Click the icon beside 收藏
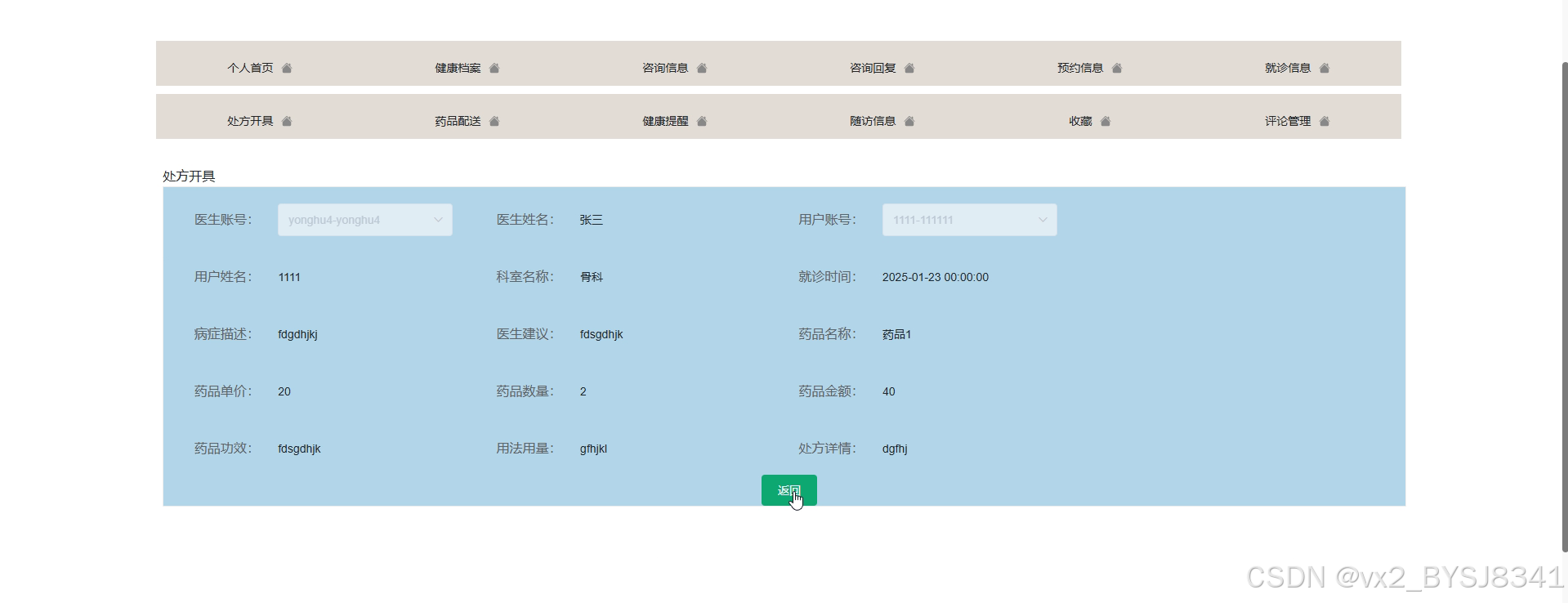Screen dimensions: 1568x603 pos(1106,121)
